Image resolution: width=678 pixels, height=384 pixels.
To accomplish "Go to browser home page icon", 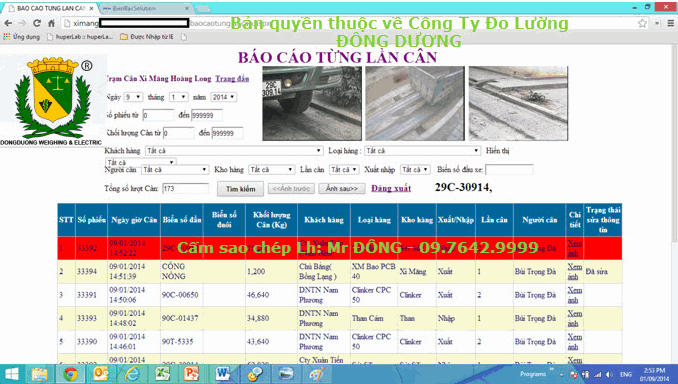I will (51, 23).
